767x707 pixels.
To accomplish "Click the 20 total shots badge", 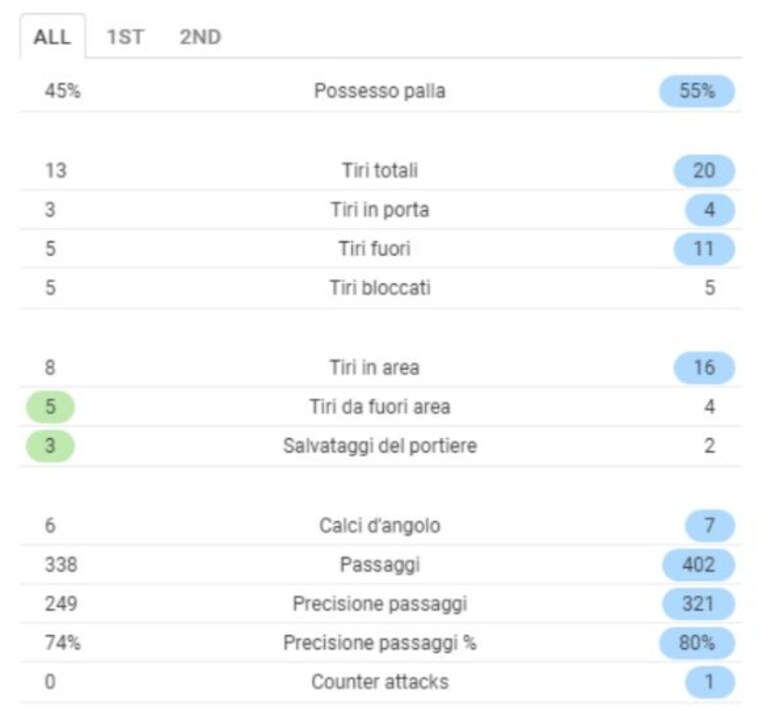I will click(704, 171).
